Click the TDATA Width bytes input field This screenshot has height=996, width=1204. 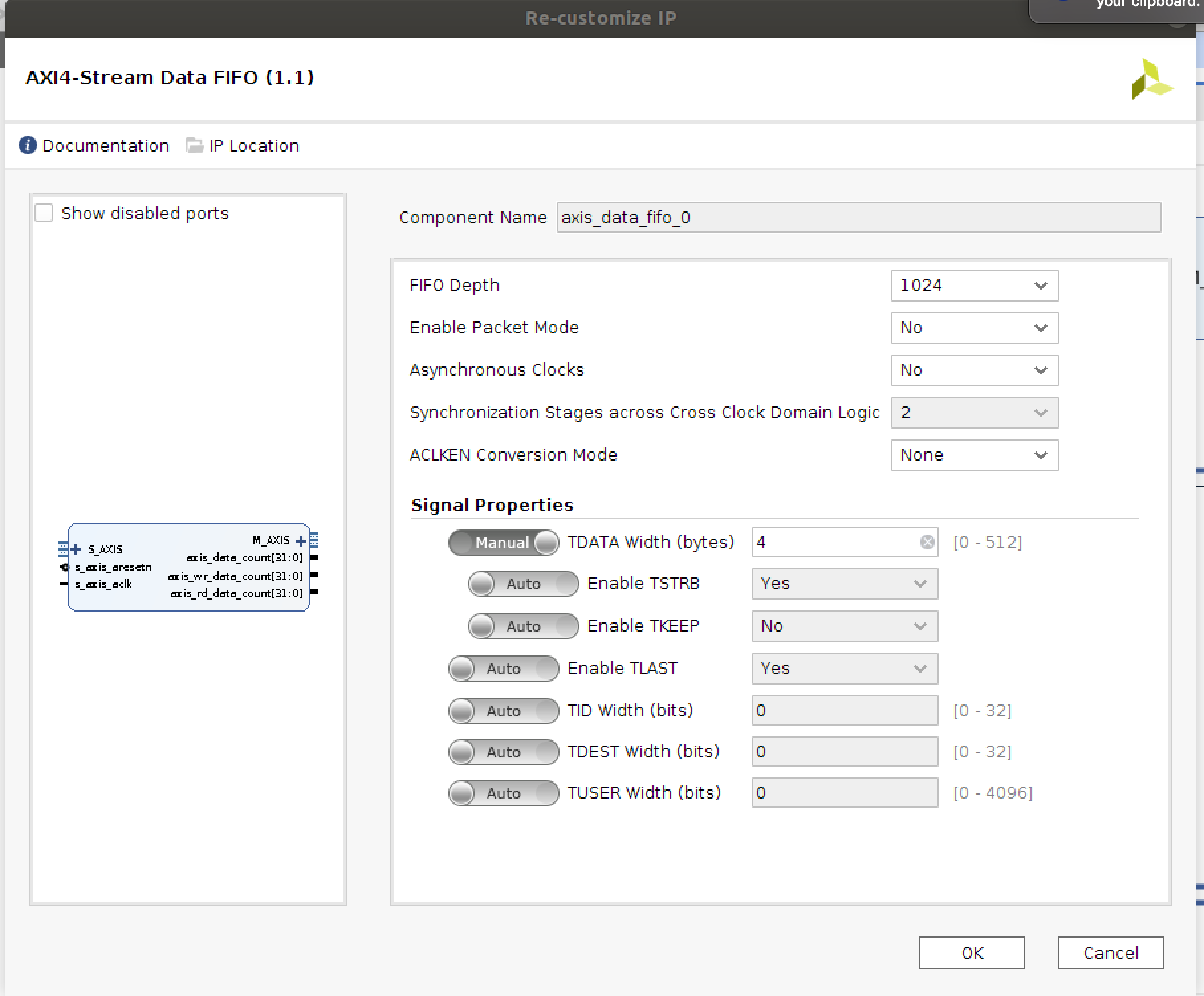(845, 542)
